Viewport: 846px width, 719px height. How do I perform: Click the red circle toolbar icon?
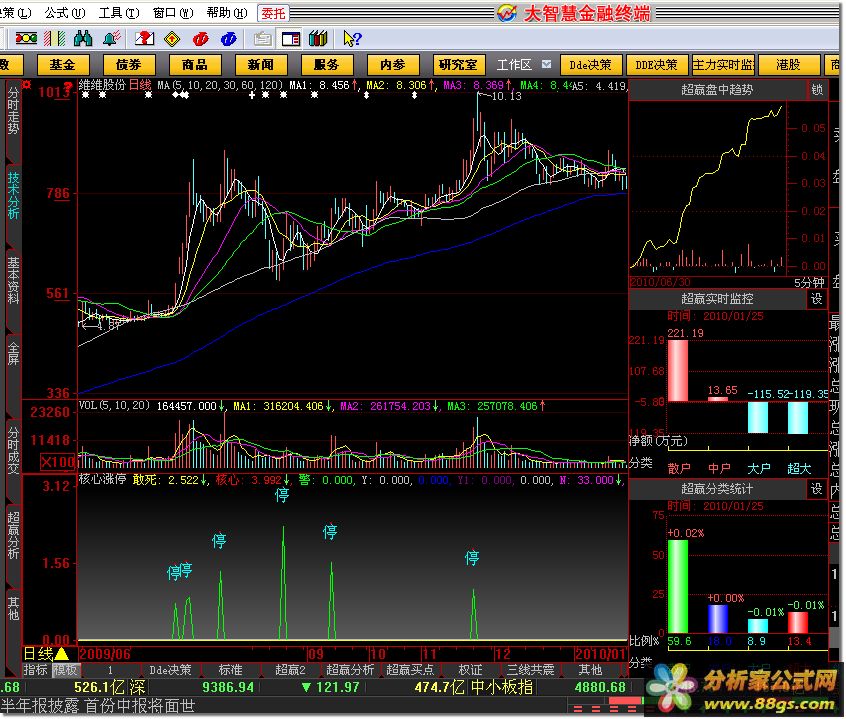(x=201, y=39)
